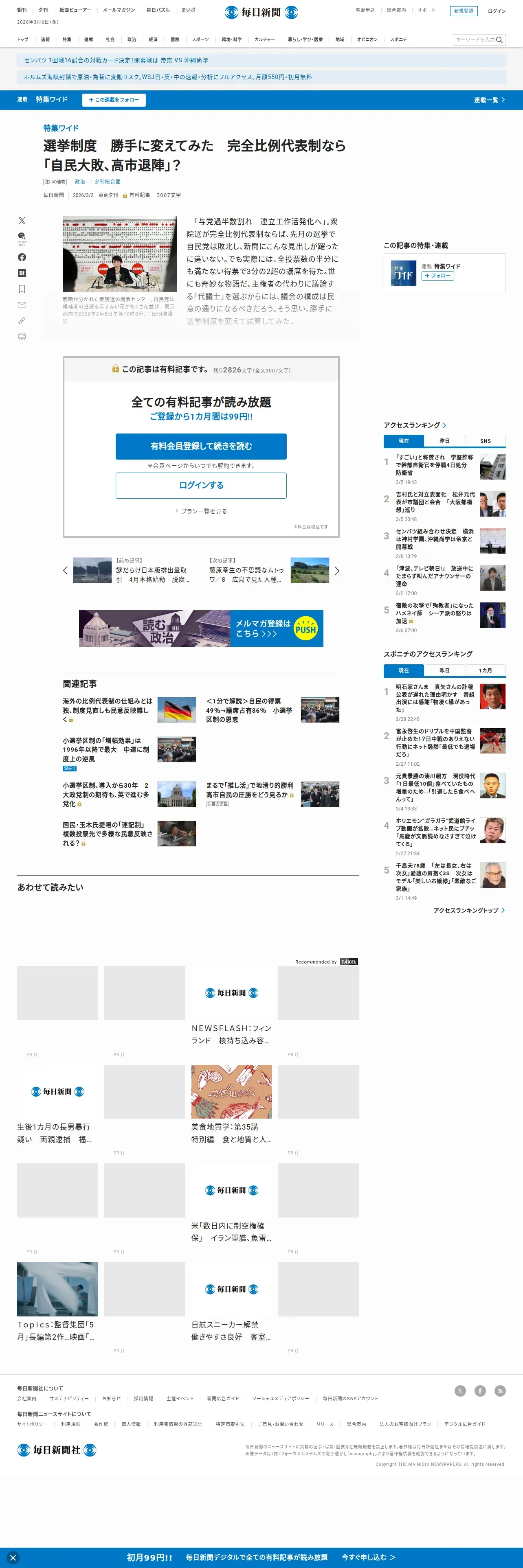Screen dimensions: 523x1568
Task: Select 昨日 tab in アクセスランキング
Action: [444, 441]
